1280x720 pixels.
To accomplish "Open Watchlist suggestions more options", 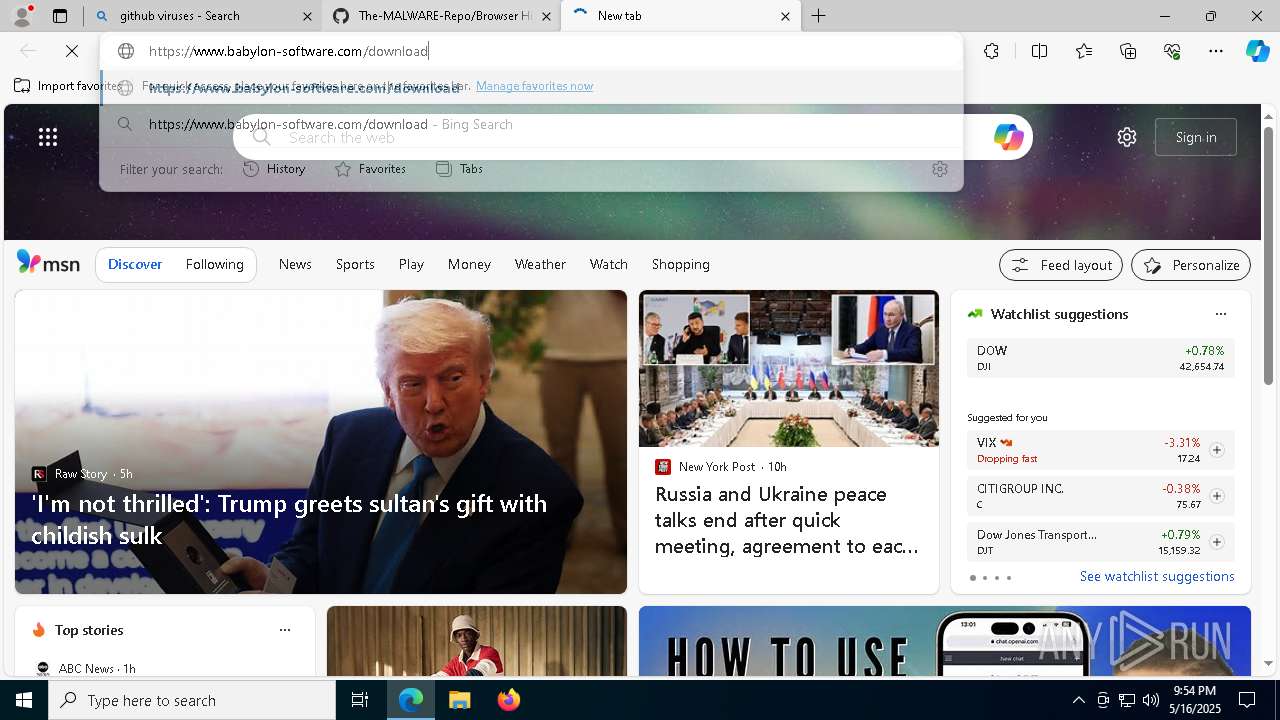I will pos(1220,314).
